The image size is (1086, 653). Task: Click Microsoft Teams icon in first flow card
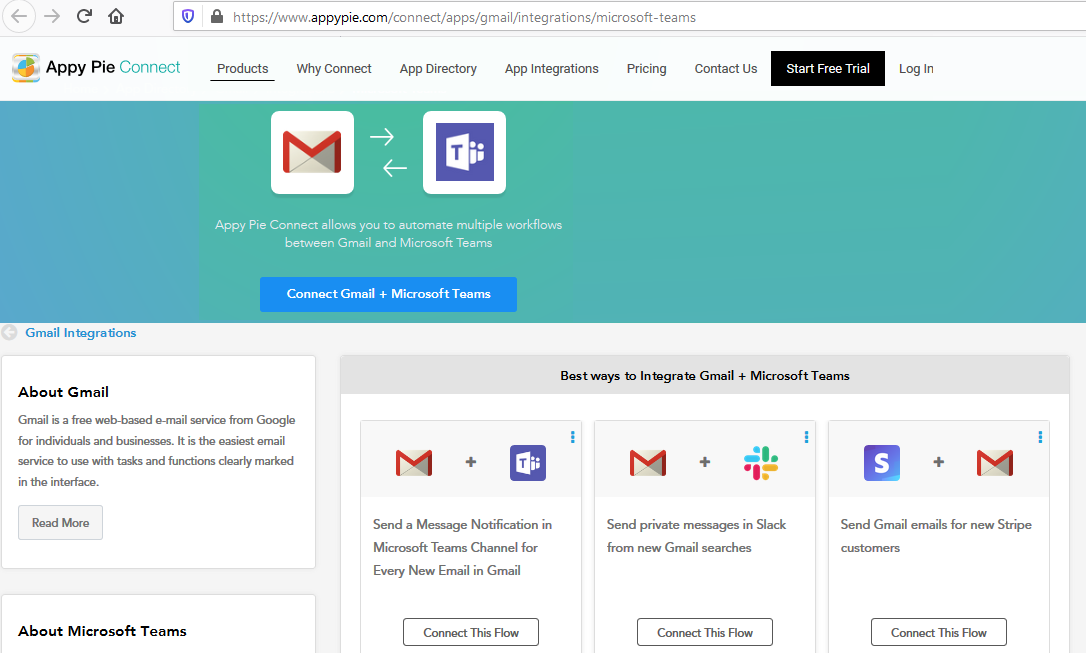coord(528,463)
